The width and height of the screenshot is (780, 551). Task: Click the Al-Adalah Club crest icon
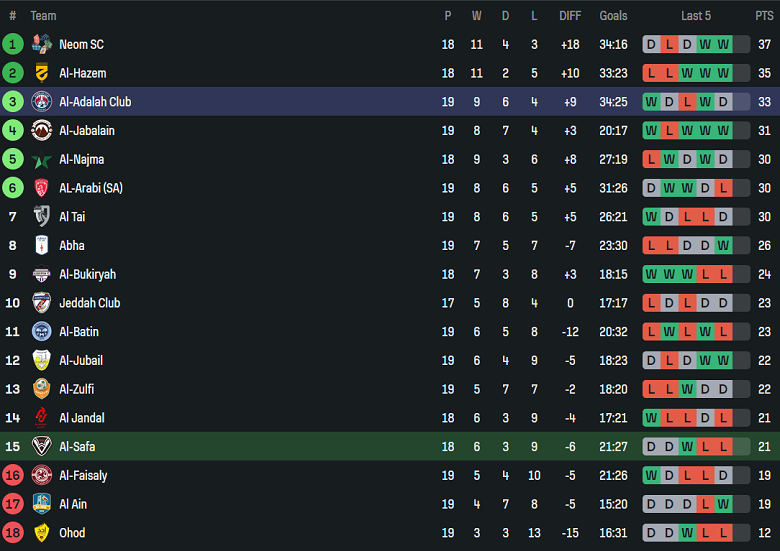42,102
